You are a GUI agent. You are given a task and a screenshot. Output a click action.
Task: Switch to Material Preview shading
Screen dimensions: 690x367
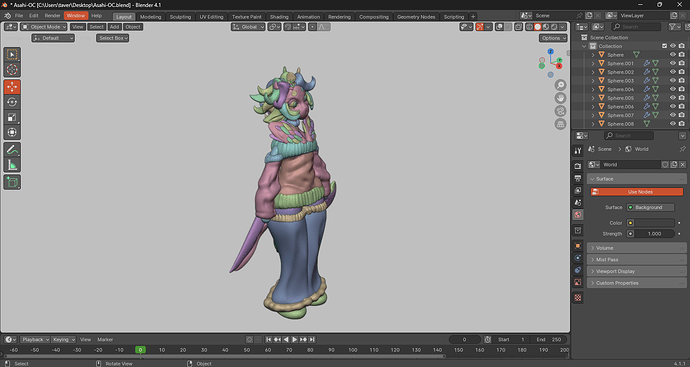click(546, 27)
